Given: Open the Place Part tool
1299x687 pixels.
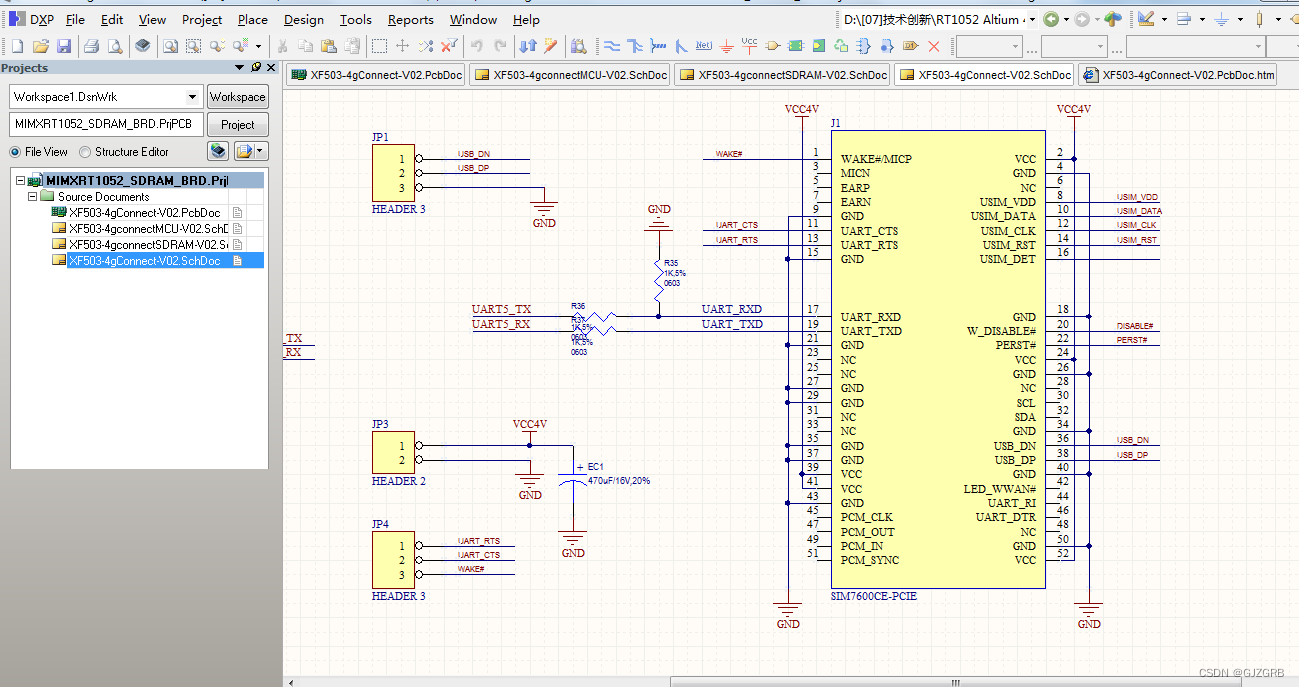Looking at the screenshot, I should (771, 45).
